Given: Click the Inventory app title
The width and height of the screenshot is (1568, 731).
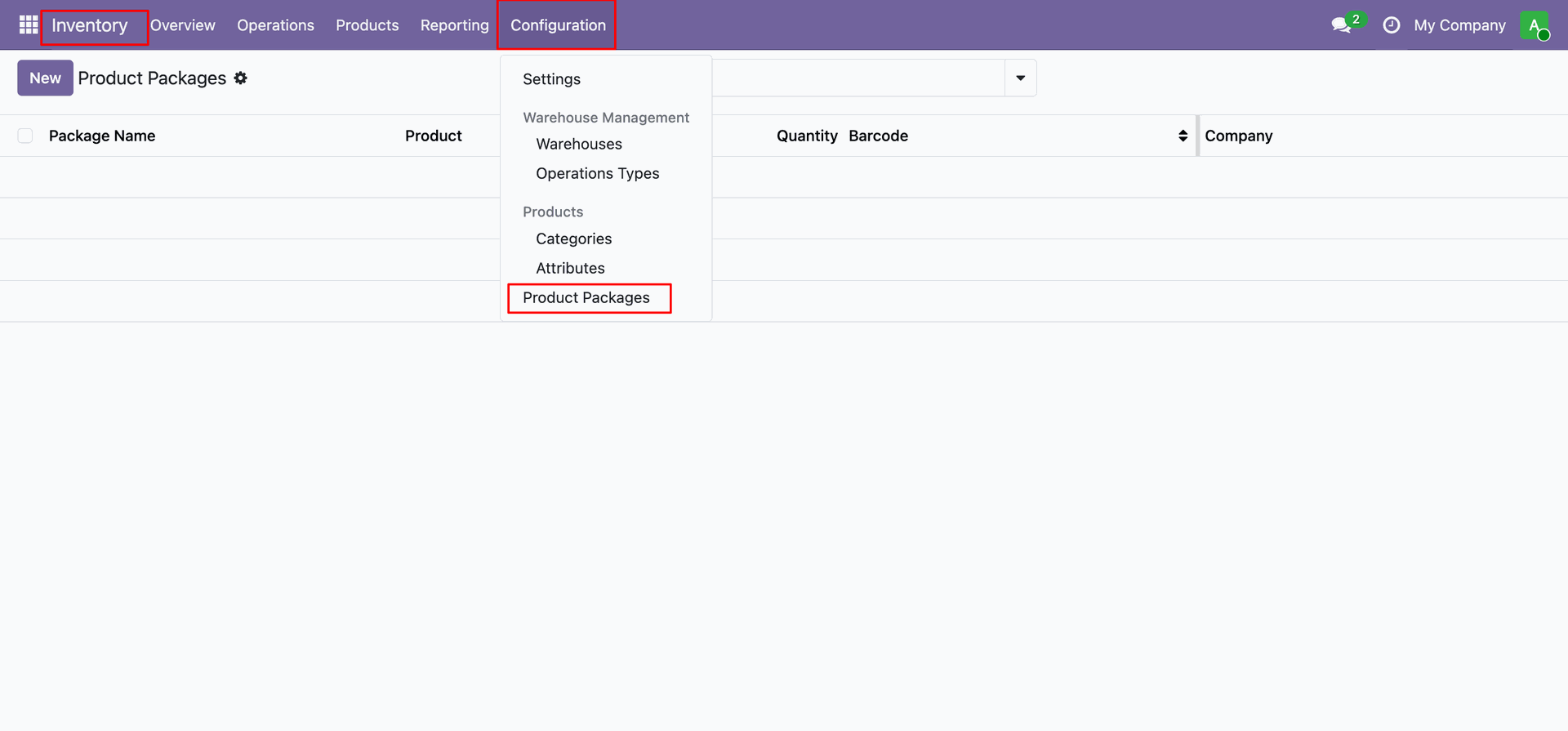Looking at the screenshot, I should coord(90,25).
